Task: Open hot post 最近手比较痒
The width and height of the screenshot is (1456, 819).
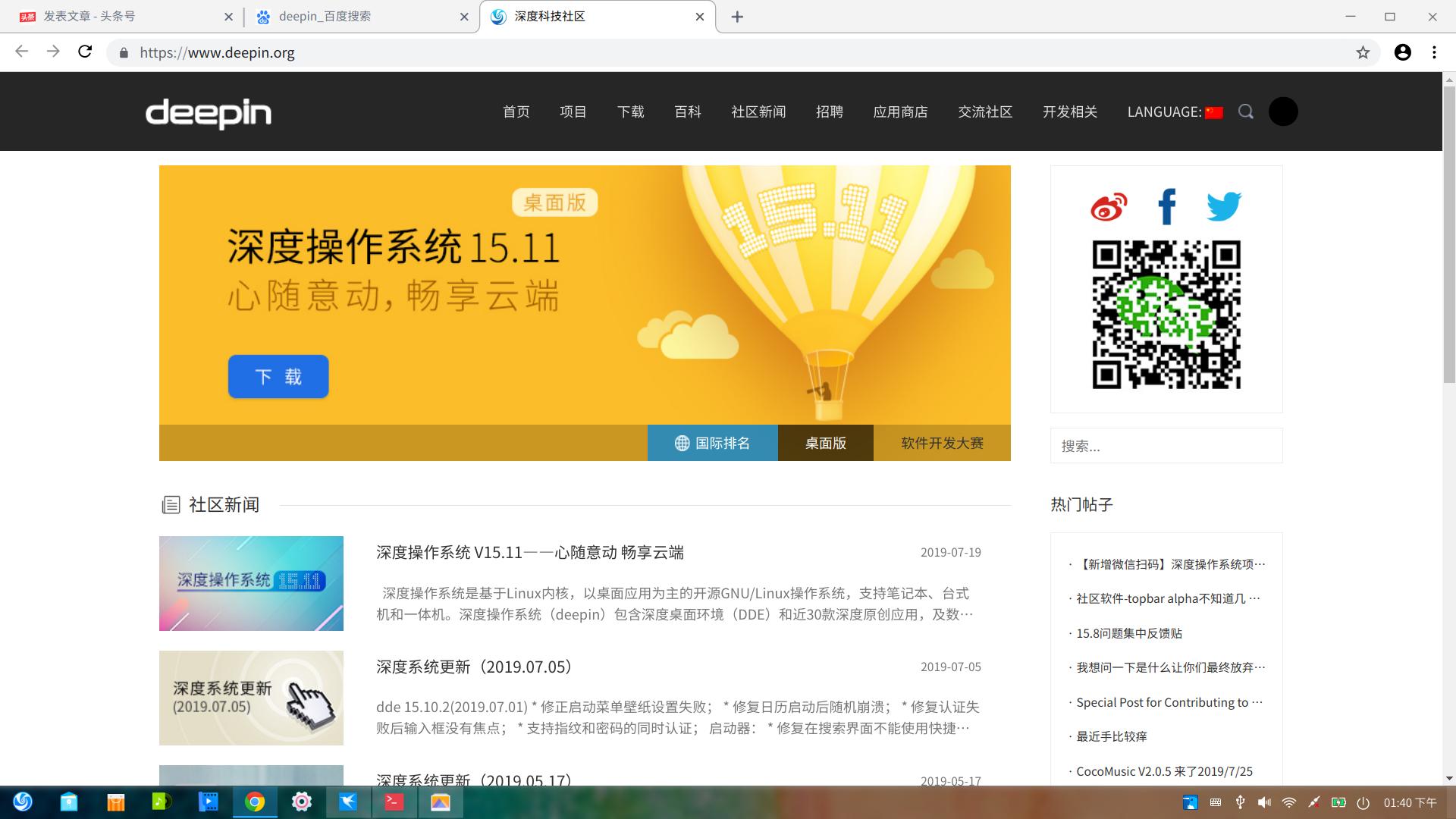Action: tap(1112, 736)
